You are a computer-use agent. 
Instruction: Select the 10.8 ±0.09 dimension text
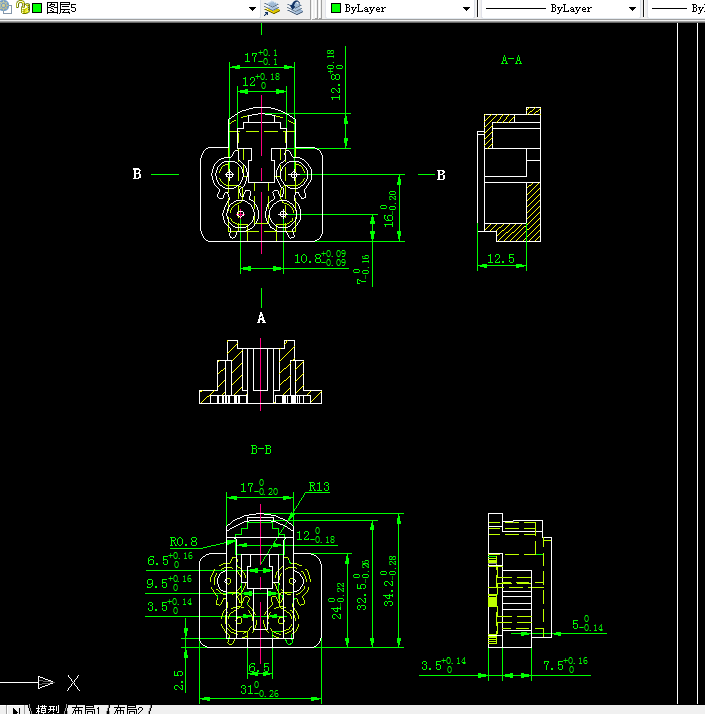tap(320, 258)
